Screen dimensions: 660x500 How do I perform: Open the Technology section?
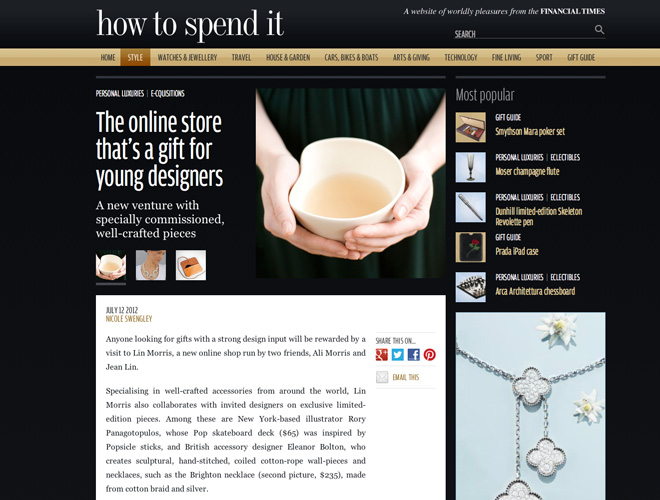(x=460, y=57)
